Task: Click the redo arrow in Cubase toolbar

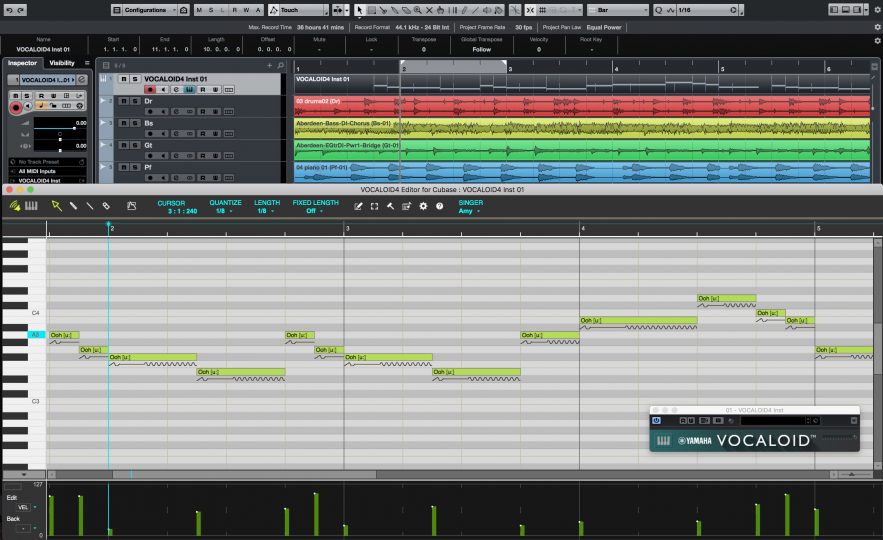Action: coord(20,10)
